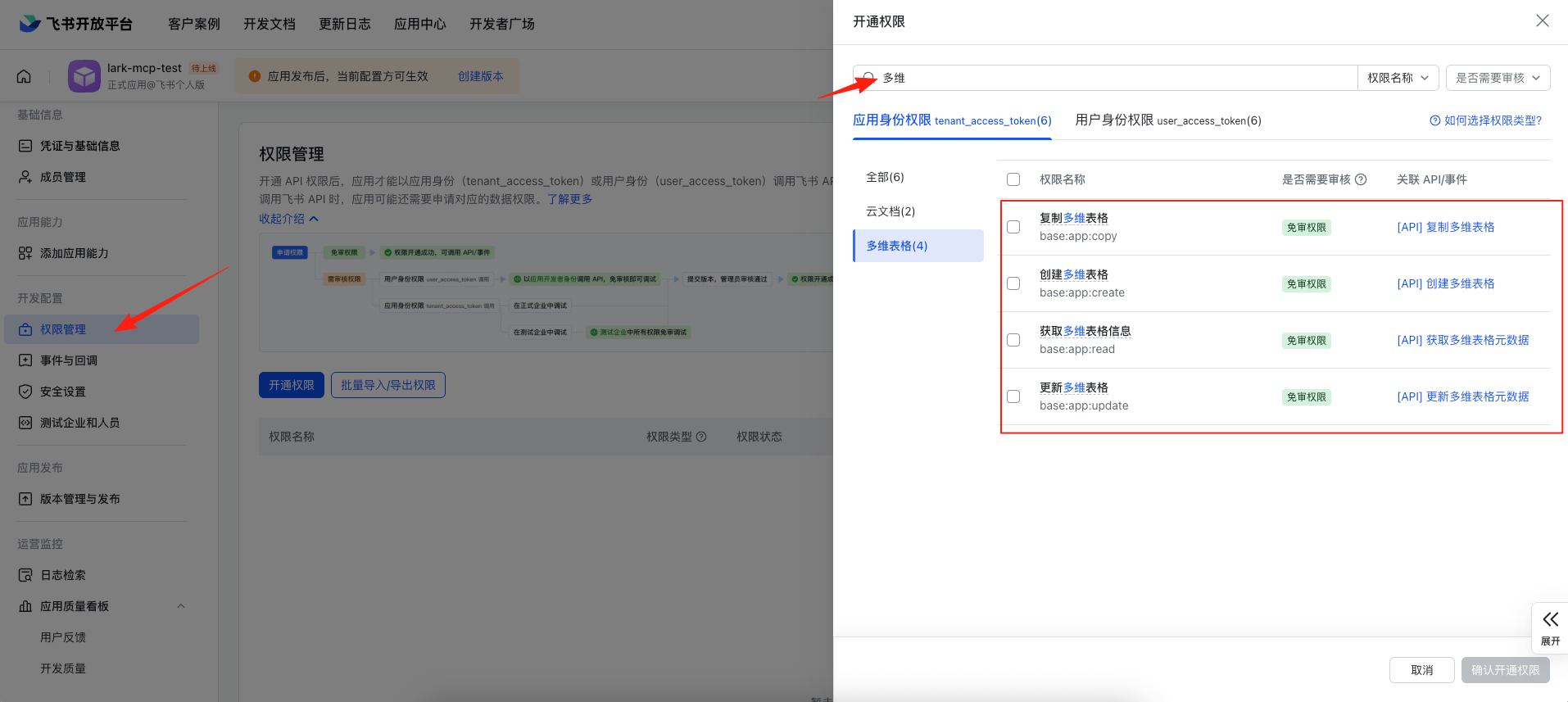Select the 多维表格(4) category filter
The height and width of the screenshot is (702, 1568).
pyautogui.click(x=918, y=246)
